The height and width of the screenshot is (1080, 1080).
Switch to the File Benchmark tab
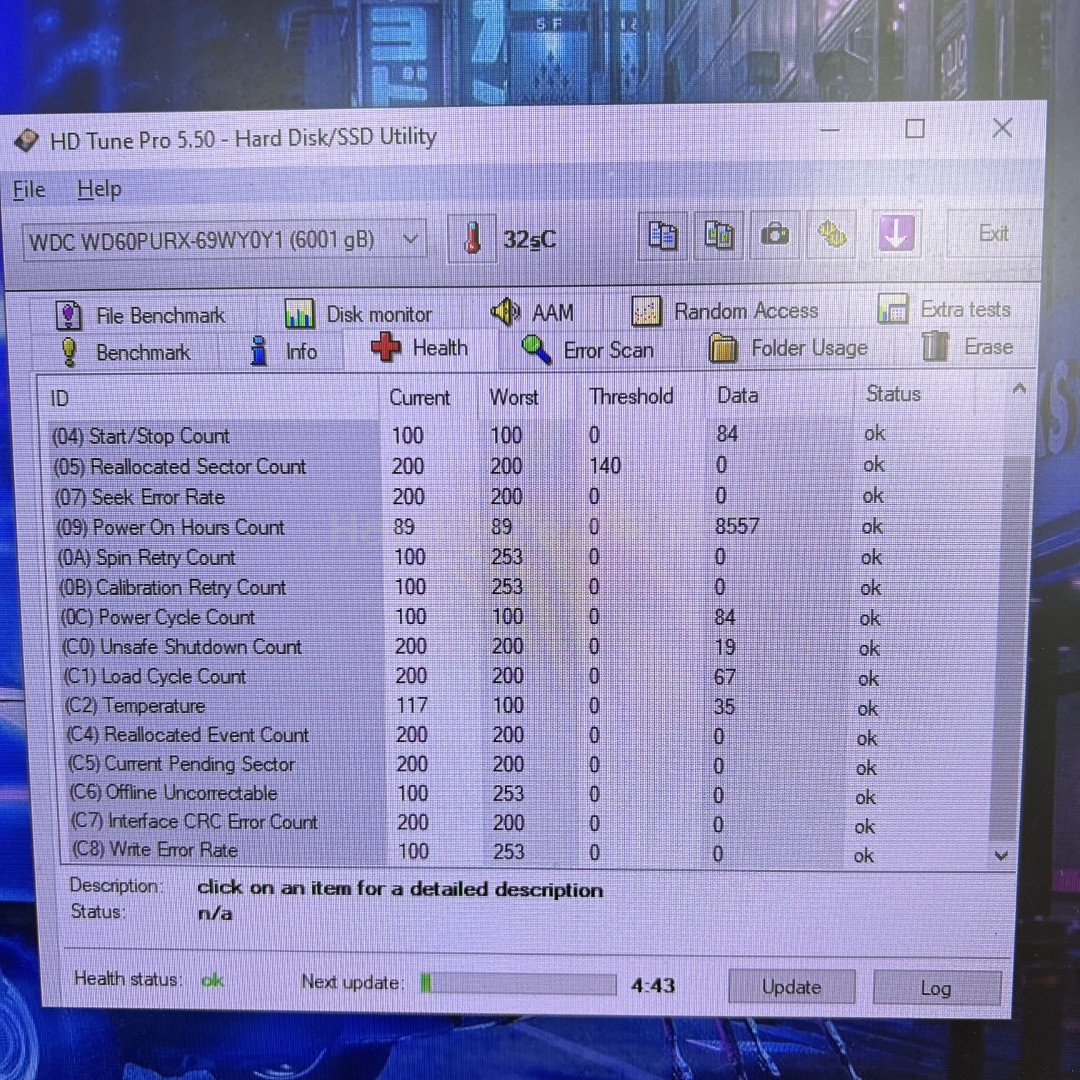[x=141, y=316]
